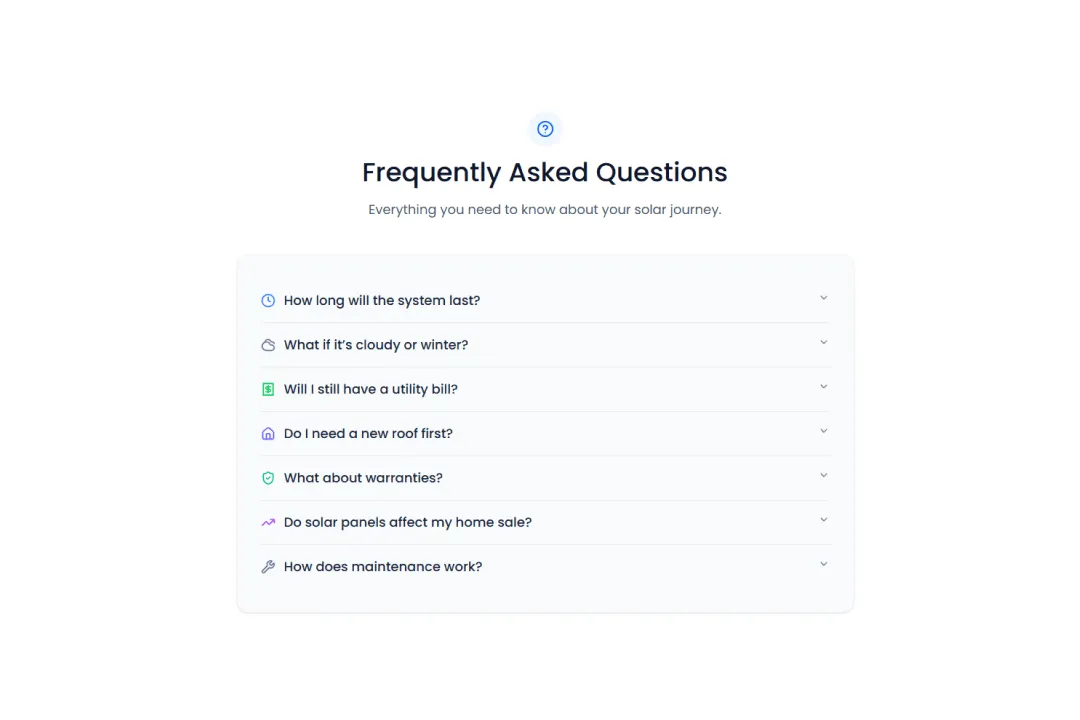Expand the 'Do I need a new roof first?' chevron
This screenshot has height=720, width=1080.
(823, 431)
